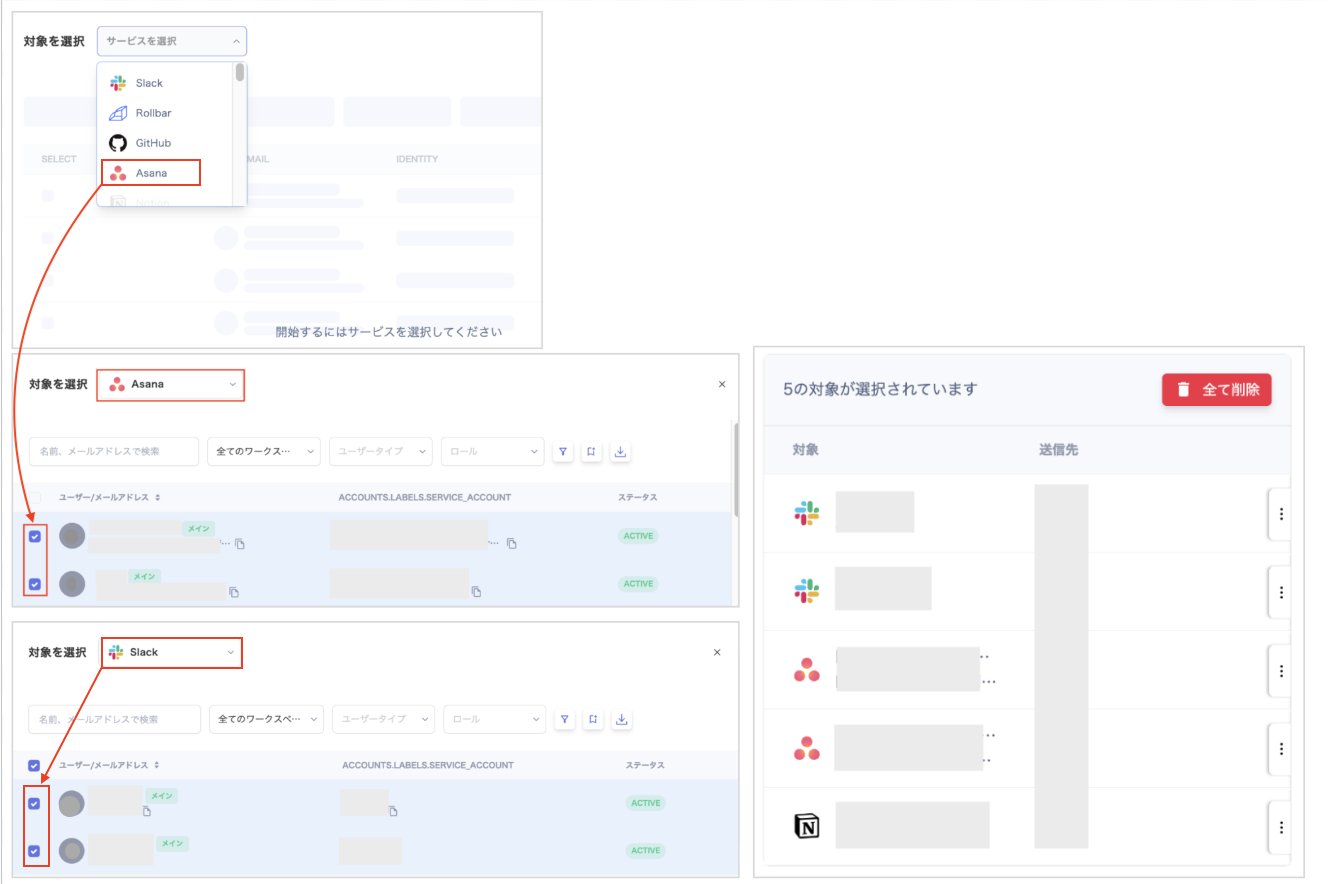Click the ACTIVE badge of the first Asana user

point(638,536)
